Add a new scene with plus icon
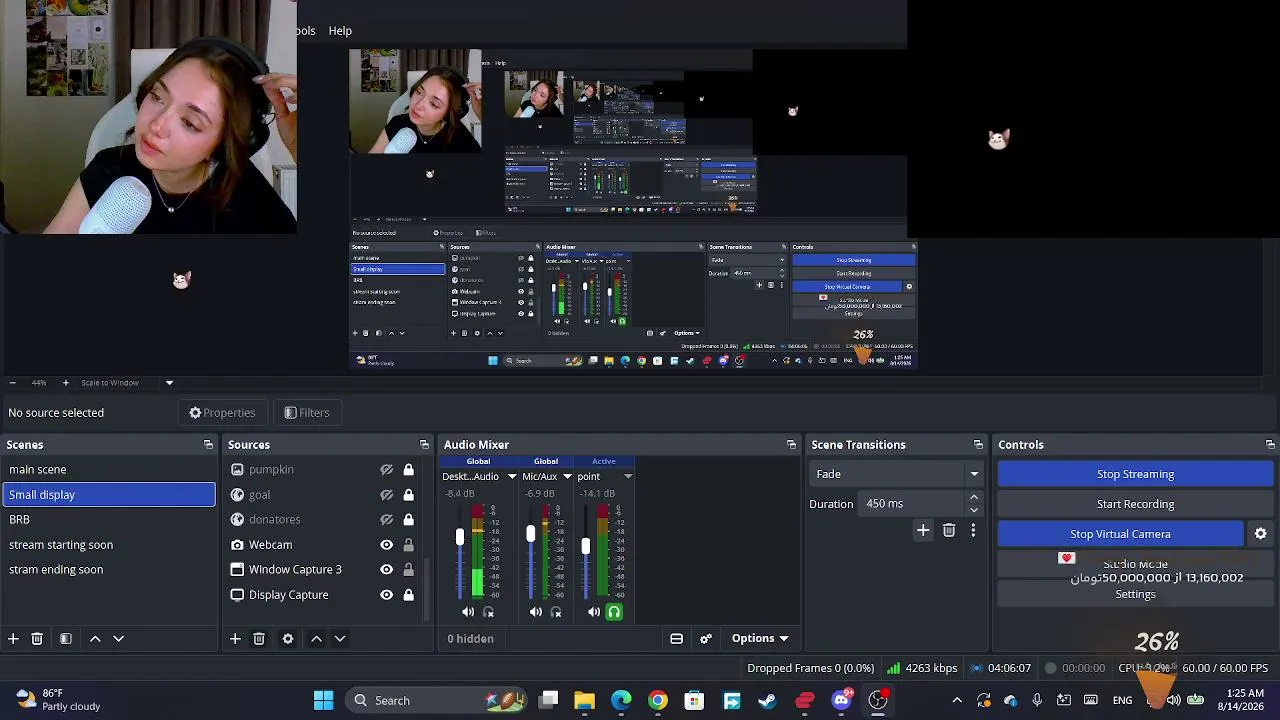Screen dimensions: 1280x720 (13, 638)
